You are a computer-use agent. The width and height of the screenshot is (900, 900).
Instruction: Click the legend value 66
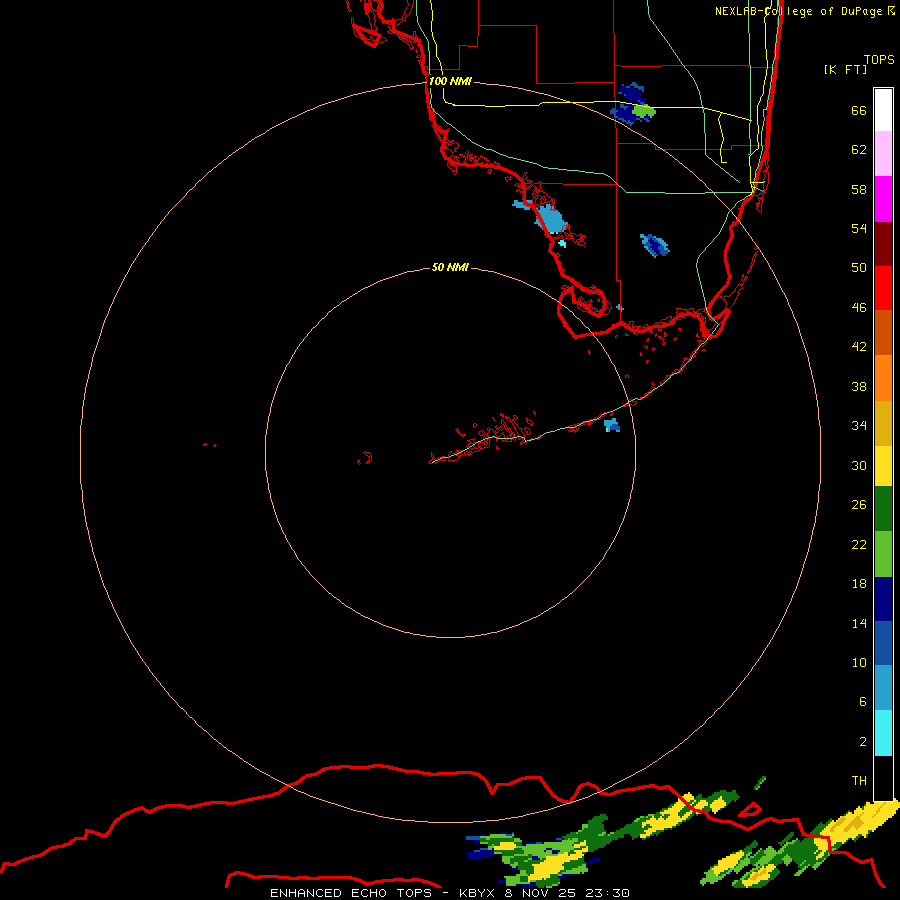point(859,111)
